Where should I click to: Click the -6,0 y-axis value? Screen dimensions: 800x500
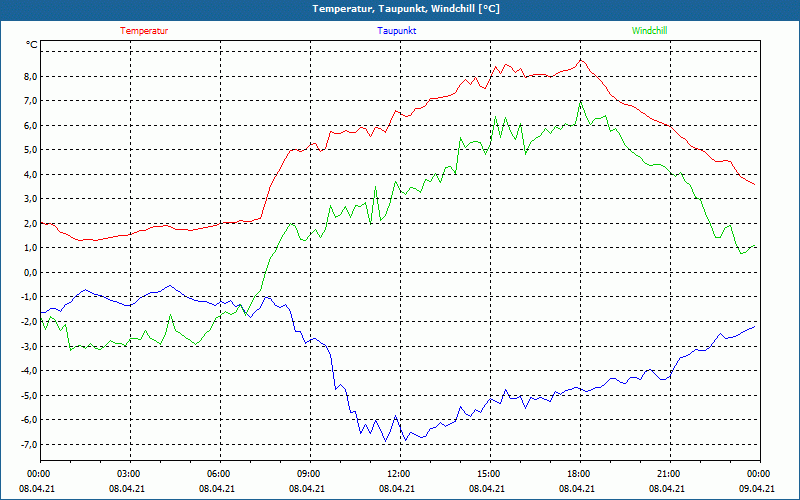(x=30, y=420)
